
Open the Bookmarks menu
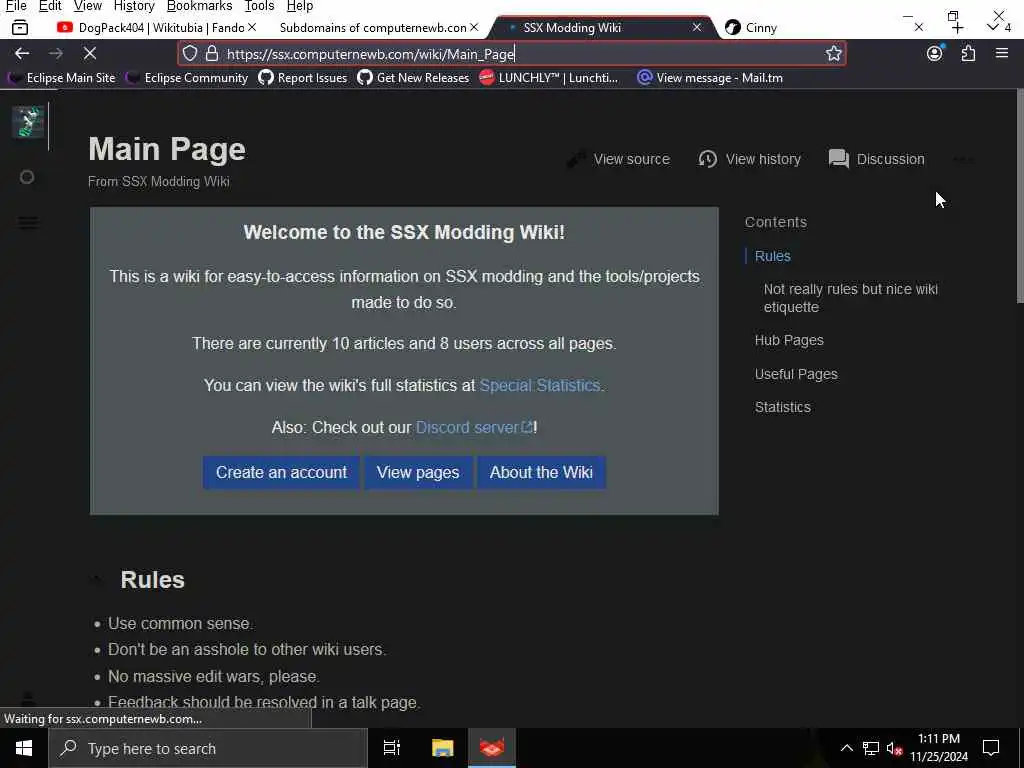(x=199, y=6)
